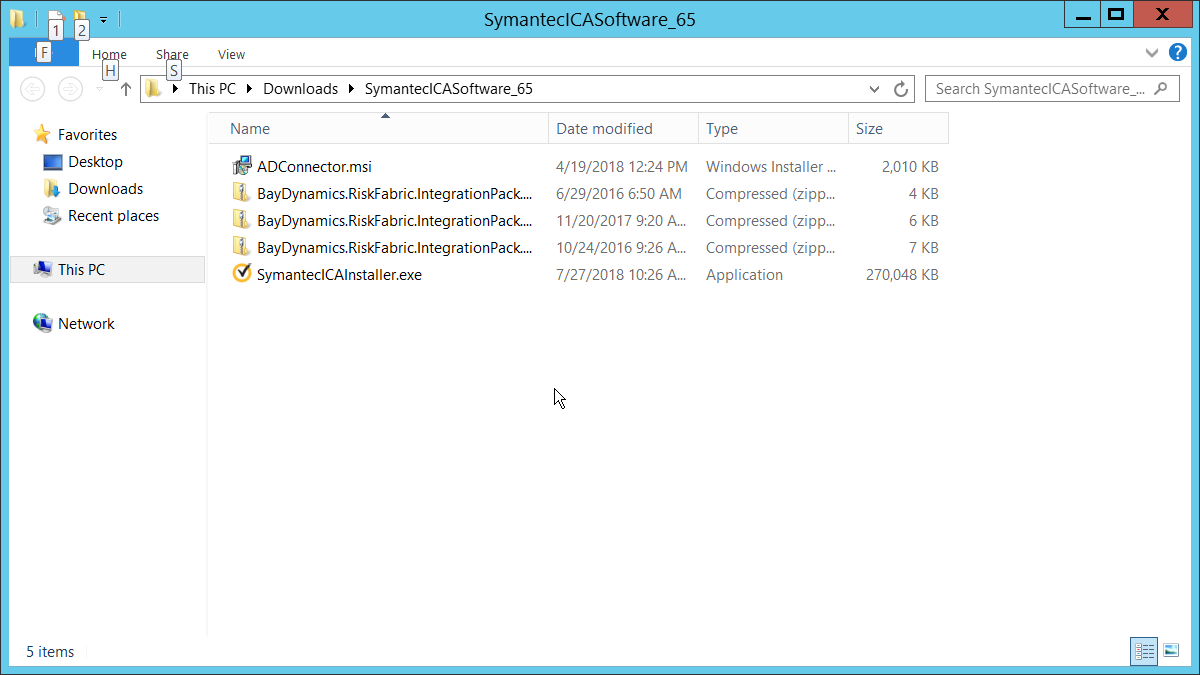Click the Search SymantecICASoftware input field

point(1040,89)
